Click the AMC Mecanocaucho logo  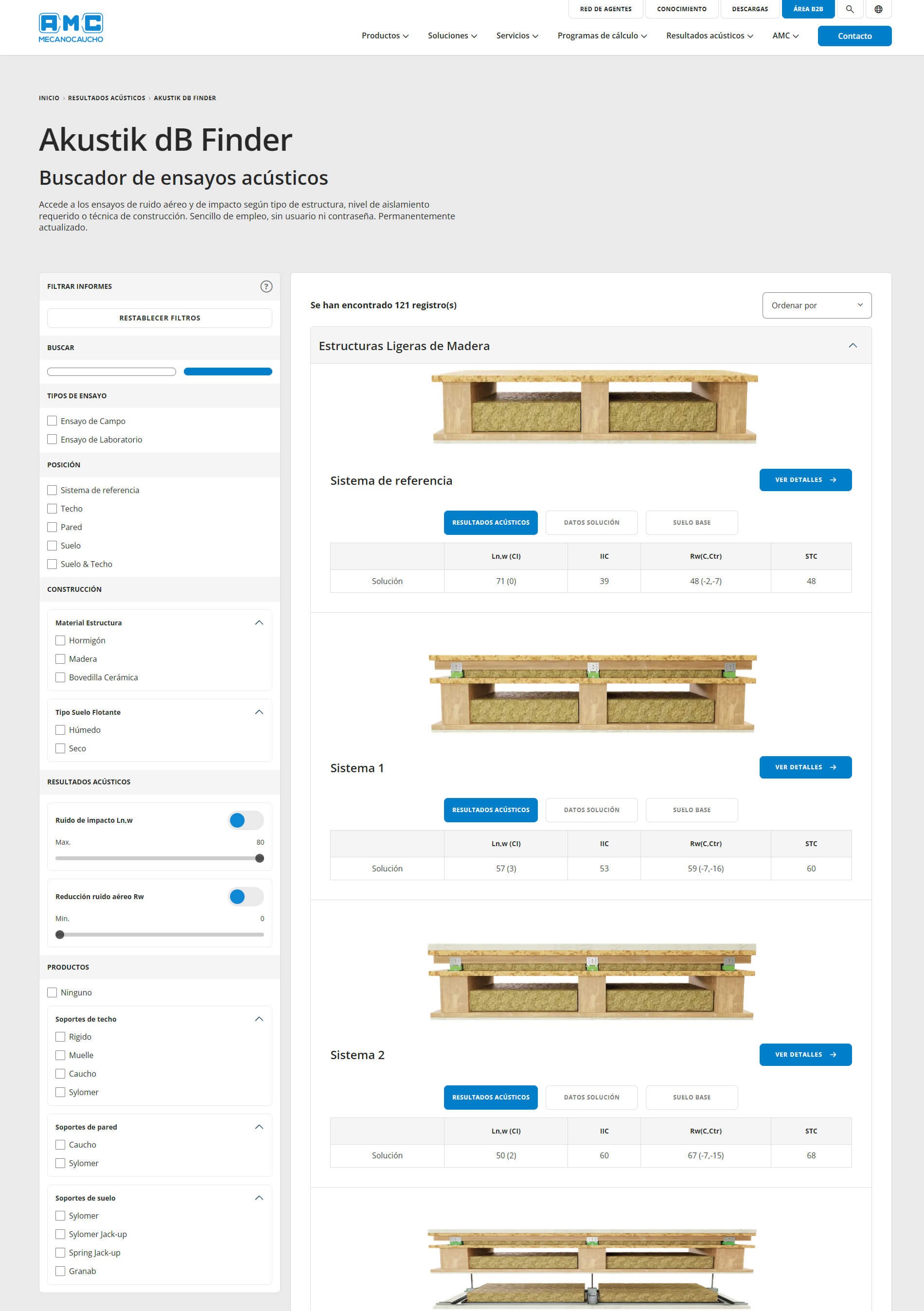[x=71, y=28]
